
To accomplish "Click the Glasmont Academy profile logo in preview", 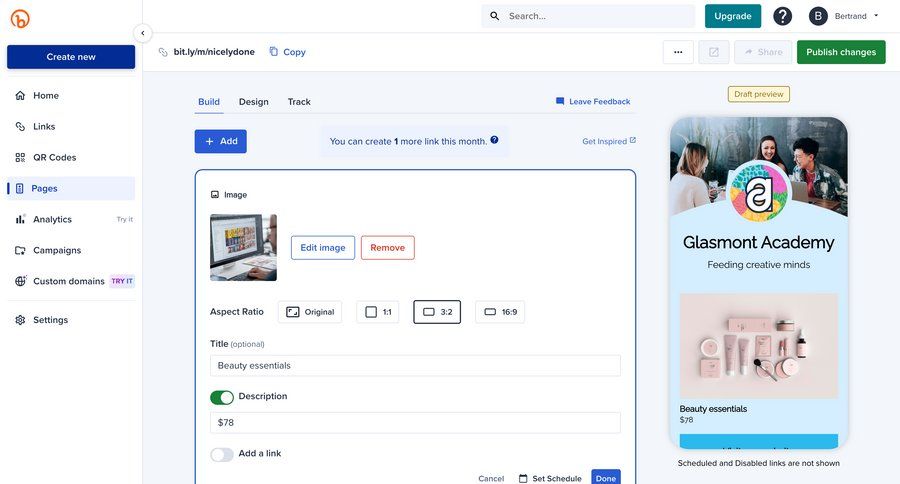I will [x=758, y=192].
